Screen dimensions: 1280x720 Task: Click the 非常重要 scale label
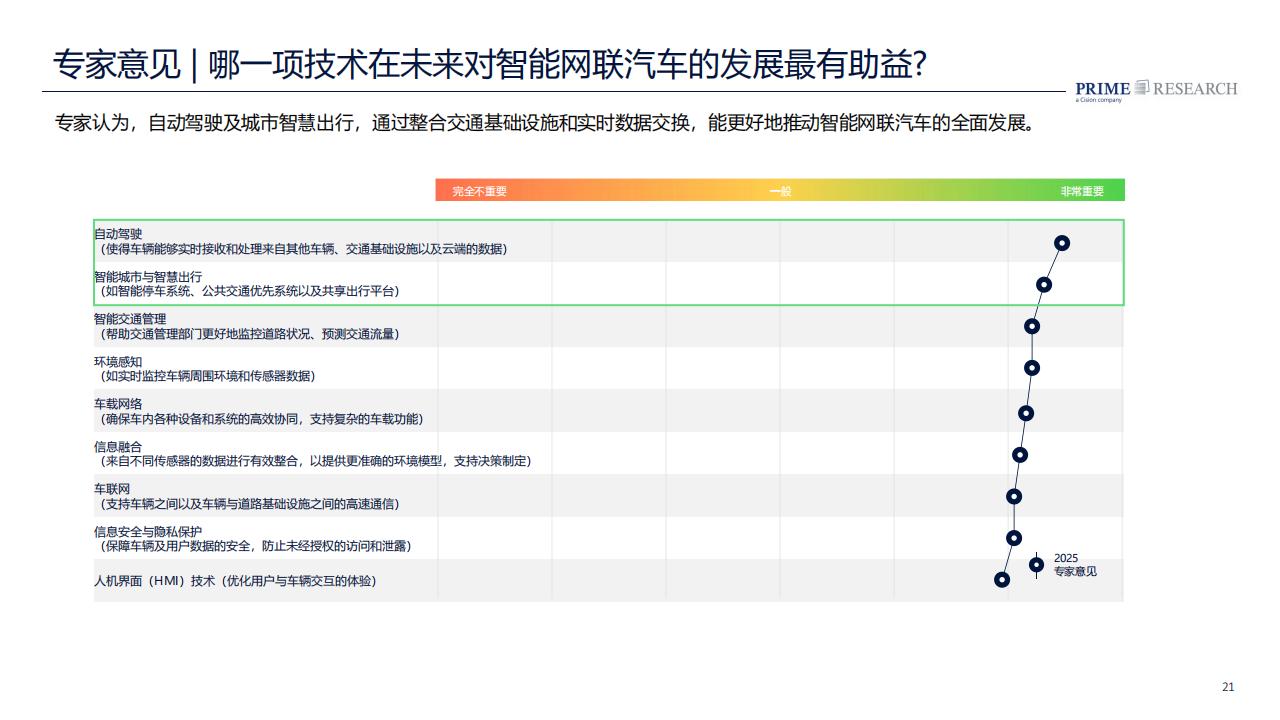pos(1083,191)
